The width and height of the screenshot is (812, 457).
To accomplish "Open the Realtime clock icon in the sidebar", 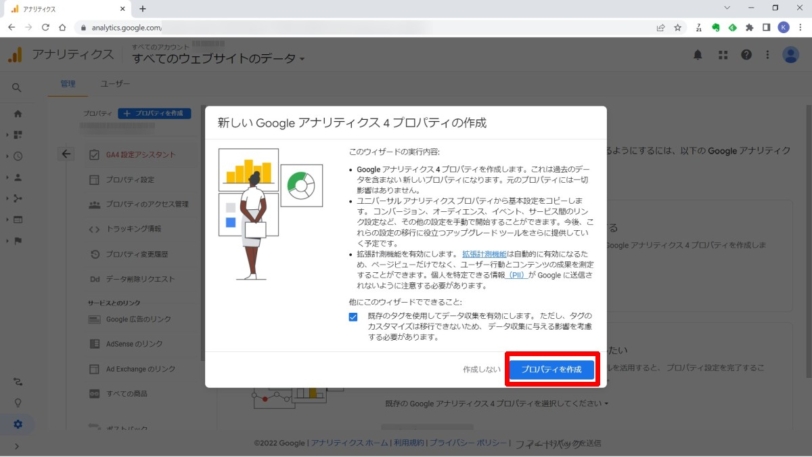I will tap(18, 156).
